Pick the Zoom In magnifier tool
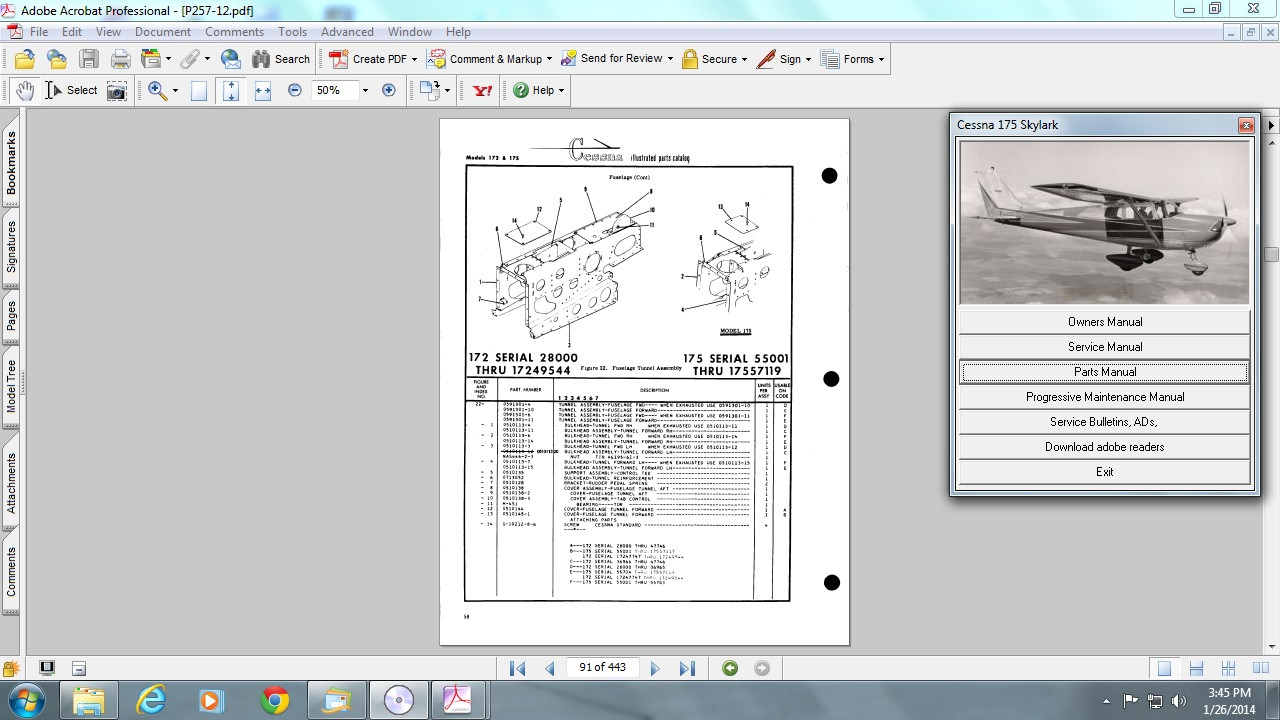1280x720 pixels. [x=157, y=90]
